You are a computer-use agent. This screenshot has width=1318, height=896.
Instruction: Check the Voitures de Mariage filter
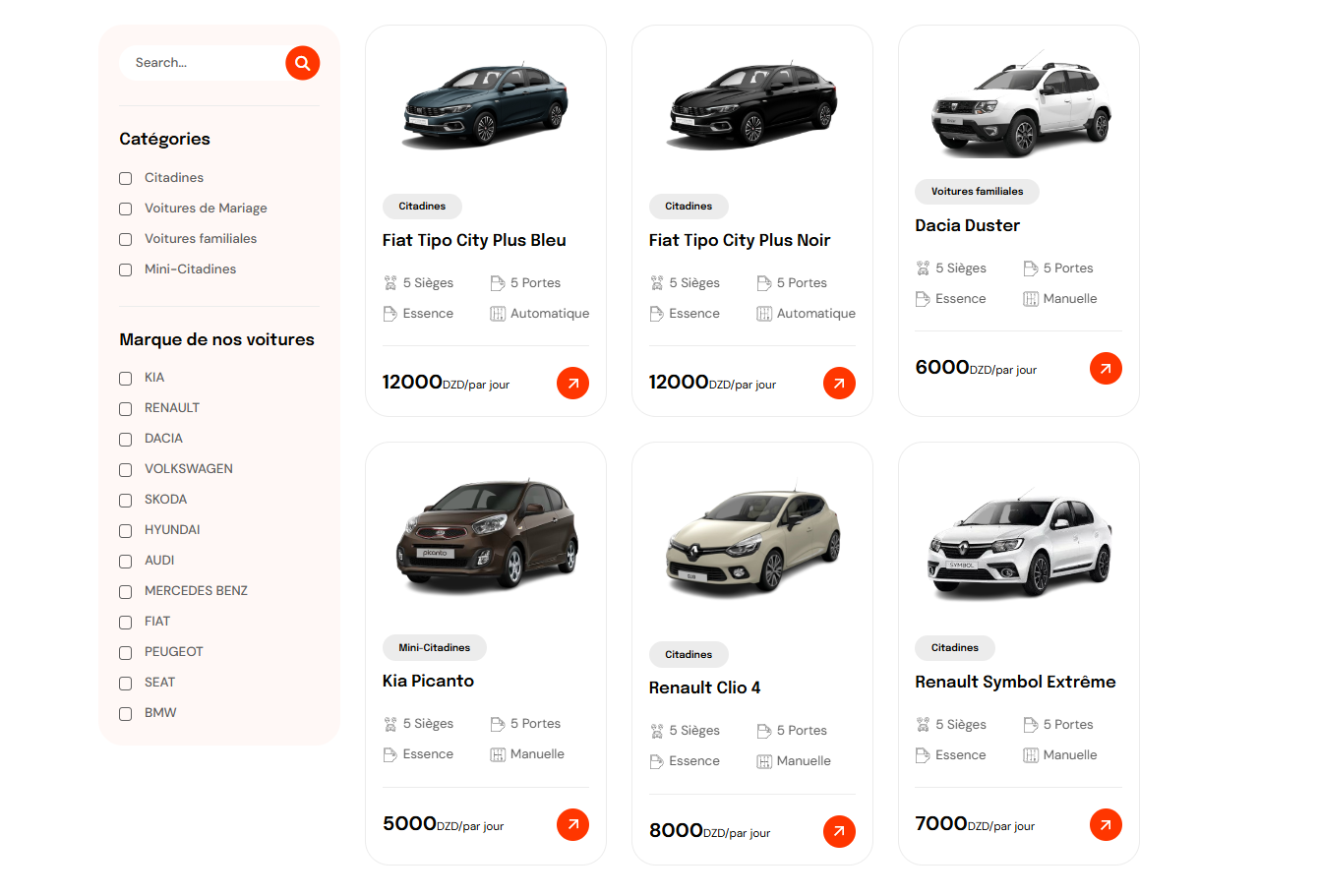[x=126, y=209]
